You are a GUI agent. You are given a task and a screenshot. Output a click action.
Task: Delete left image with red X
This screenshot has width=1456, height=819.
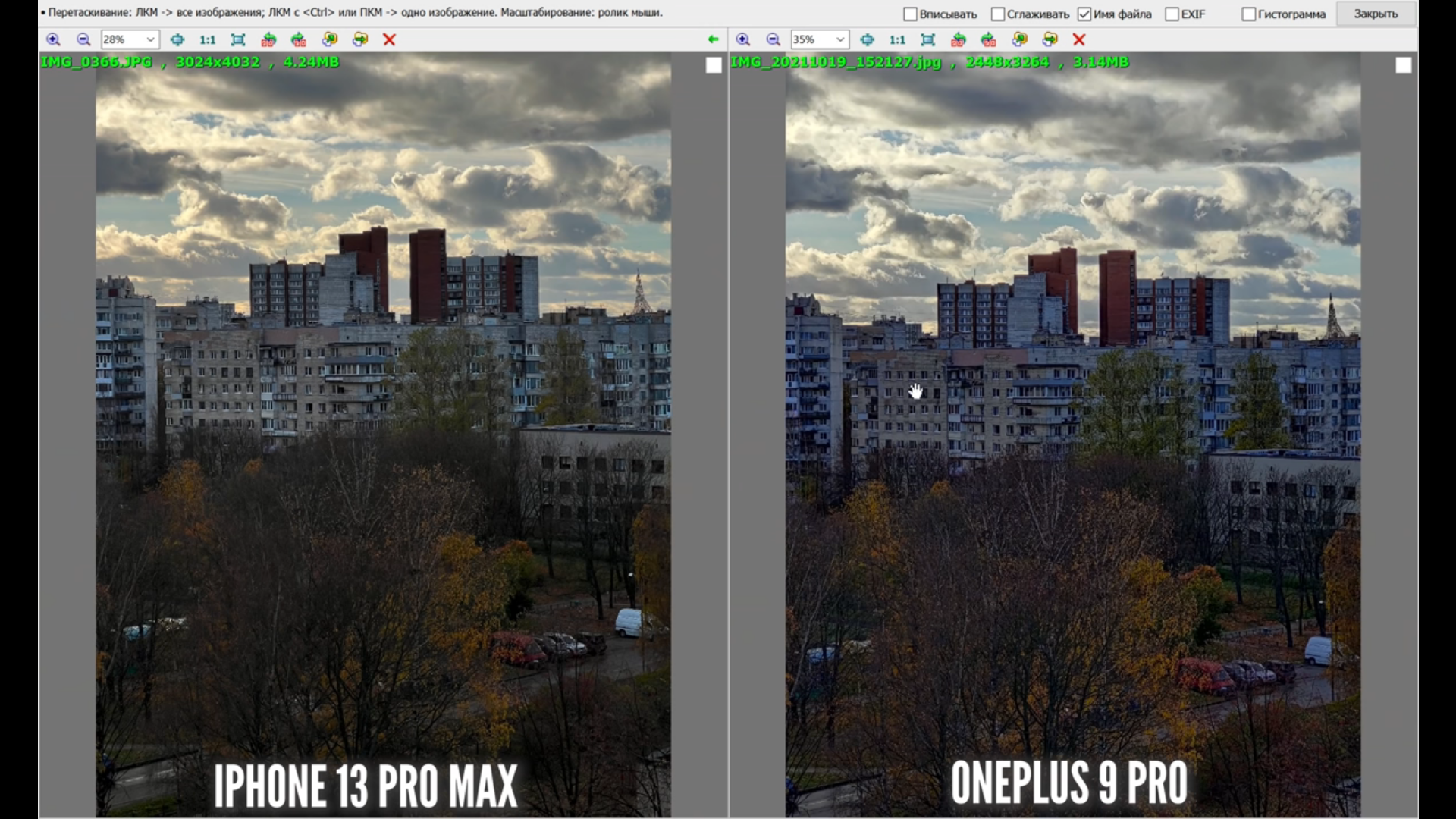tap(390, 39)
